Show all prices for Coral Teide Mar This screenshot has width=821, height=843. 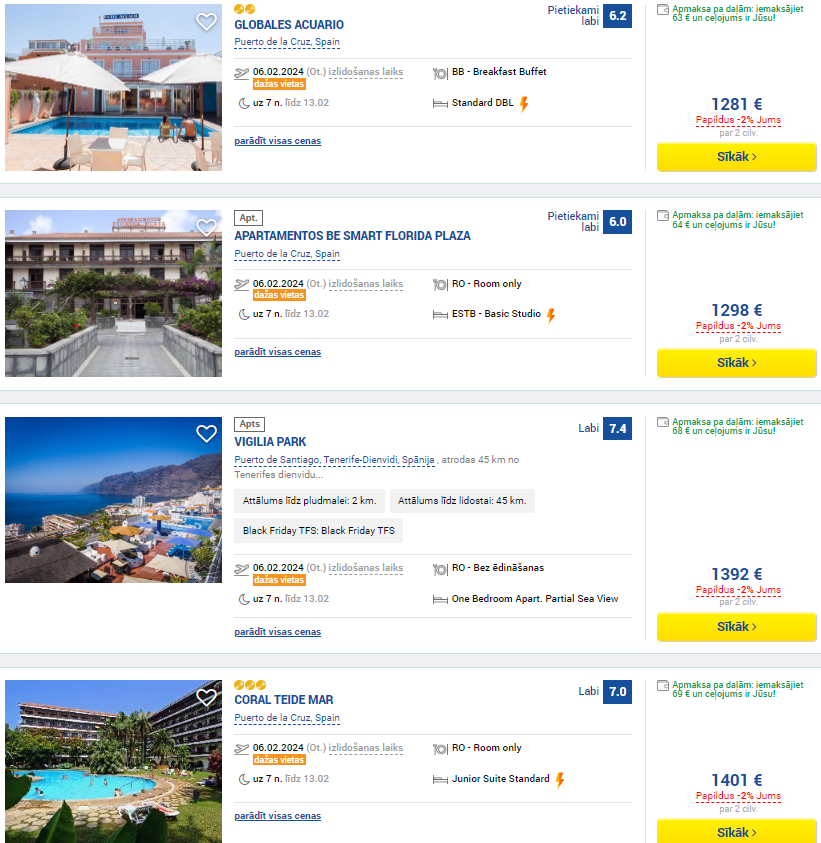pos(277,816)
